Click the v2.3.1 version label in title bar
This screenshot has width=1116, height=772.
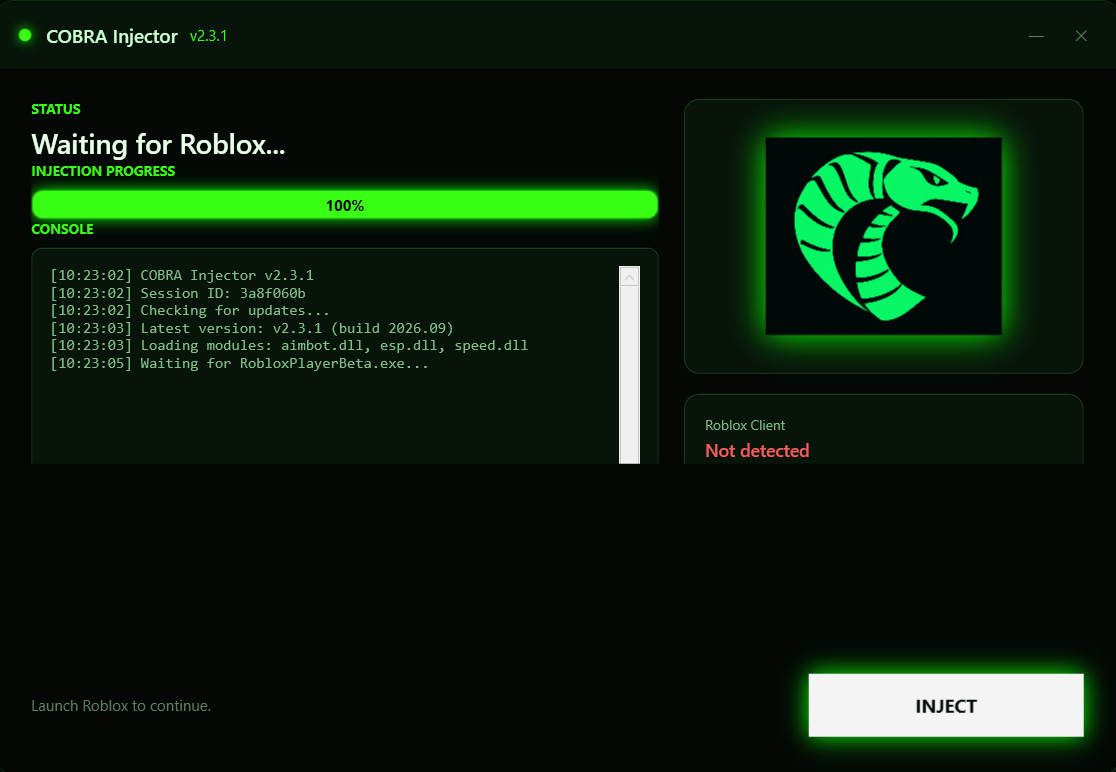point(209,36)
